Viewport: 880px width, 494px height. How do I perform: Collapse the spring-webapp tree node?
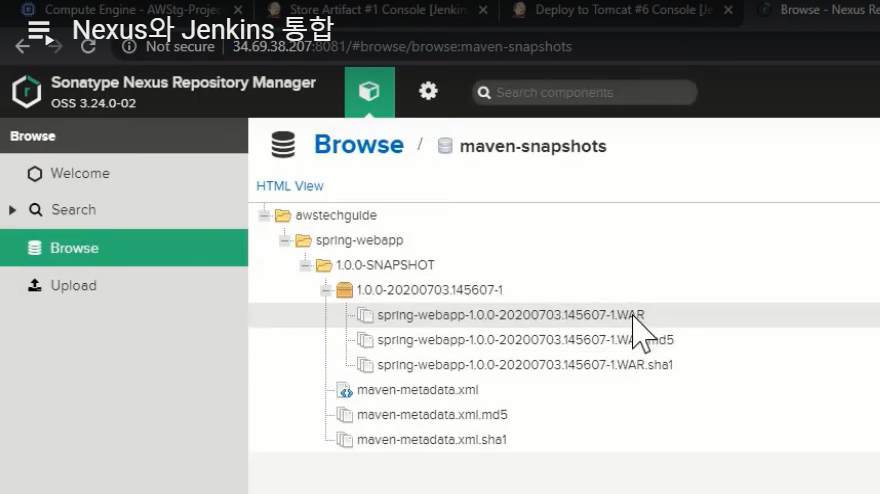(285, 240)
